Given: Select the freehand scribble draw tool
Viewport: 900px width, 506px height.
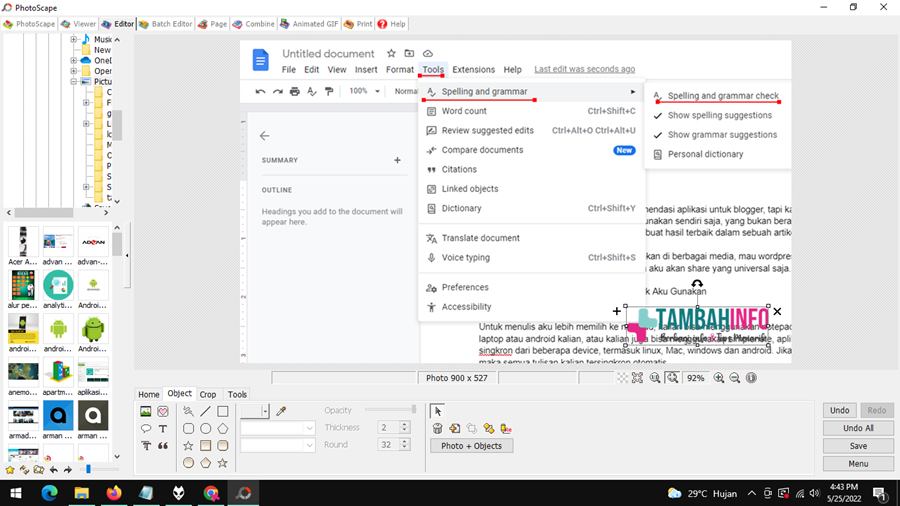Looking at the screenshot, I should click(188, 411).
